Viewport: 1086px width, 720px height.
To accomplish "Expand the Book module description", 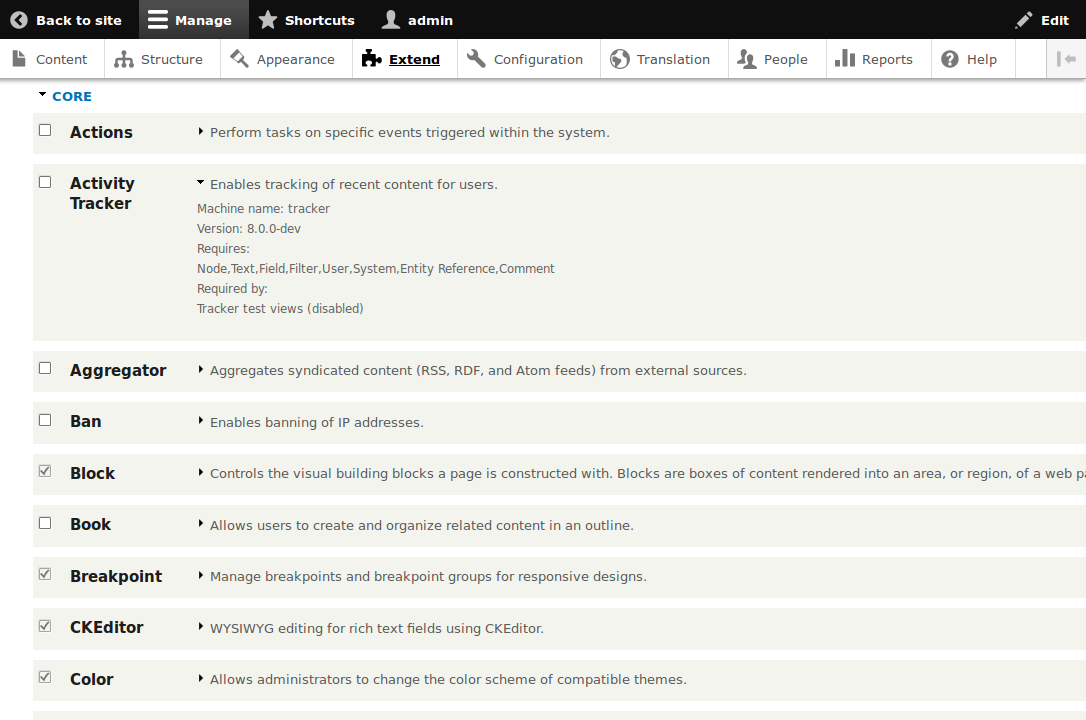I will click(x=201, y=524).
